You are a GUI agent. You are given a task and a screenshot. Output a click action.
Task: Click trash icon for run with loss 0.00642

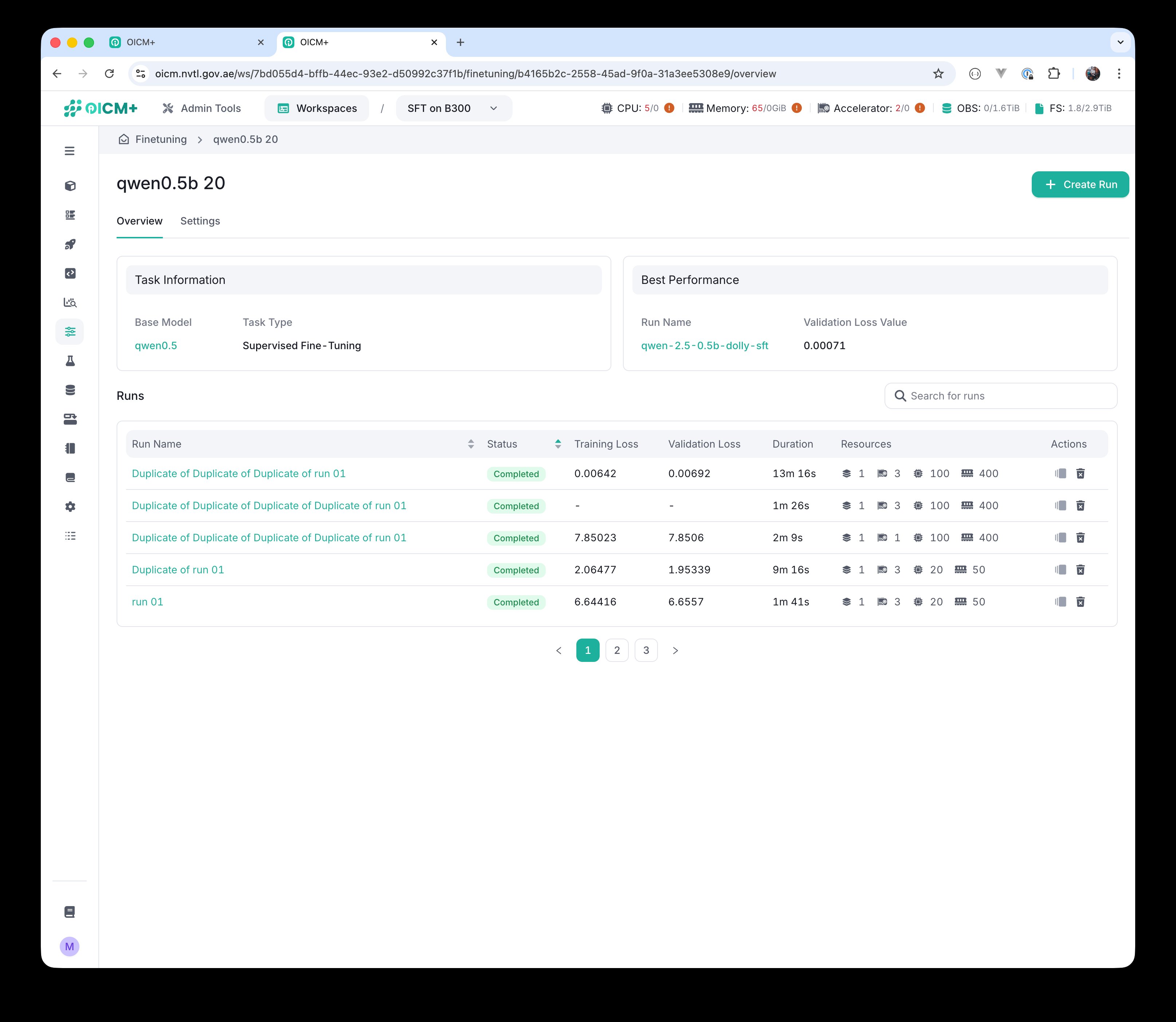1080,473
